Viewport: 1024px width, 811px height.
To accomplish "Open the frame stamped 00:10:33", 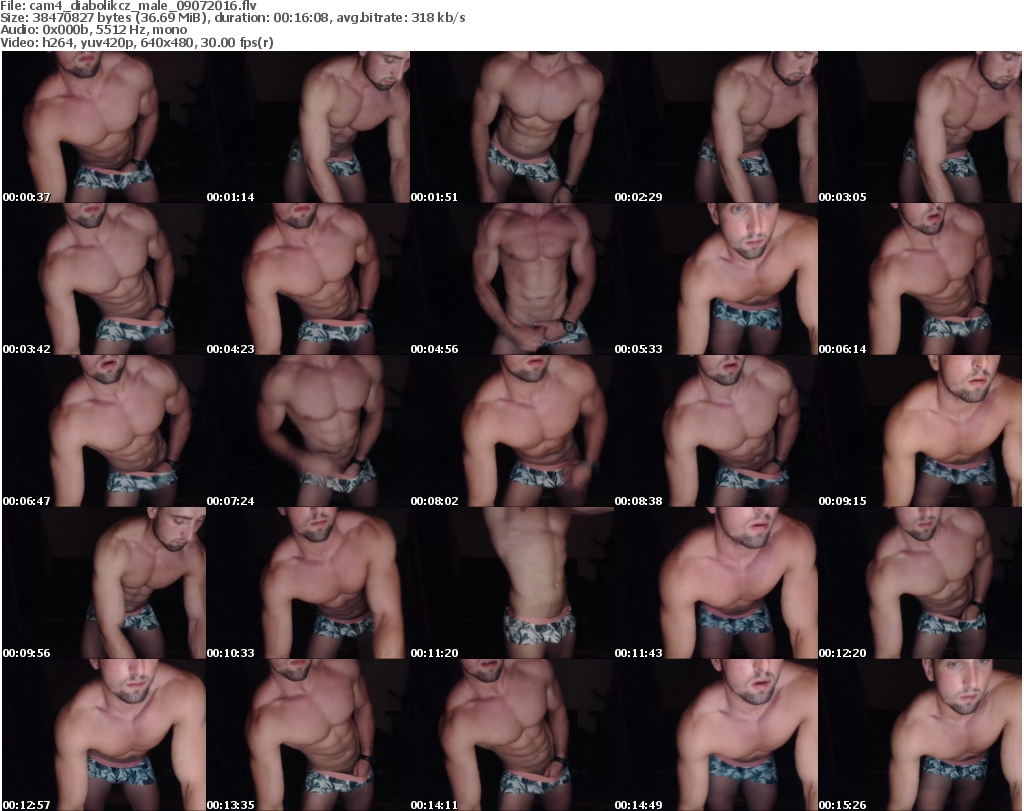I will click(308, 583).
